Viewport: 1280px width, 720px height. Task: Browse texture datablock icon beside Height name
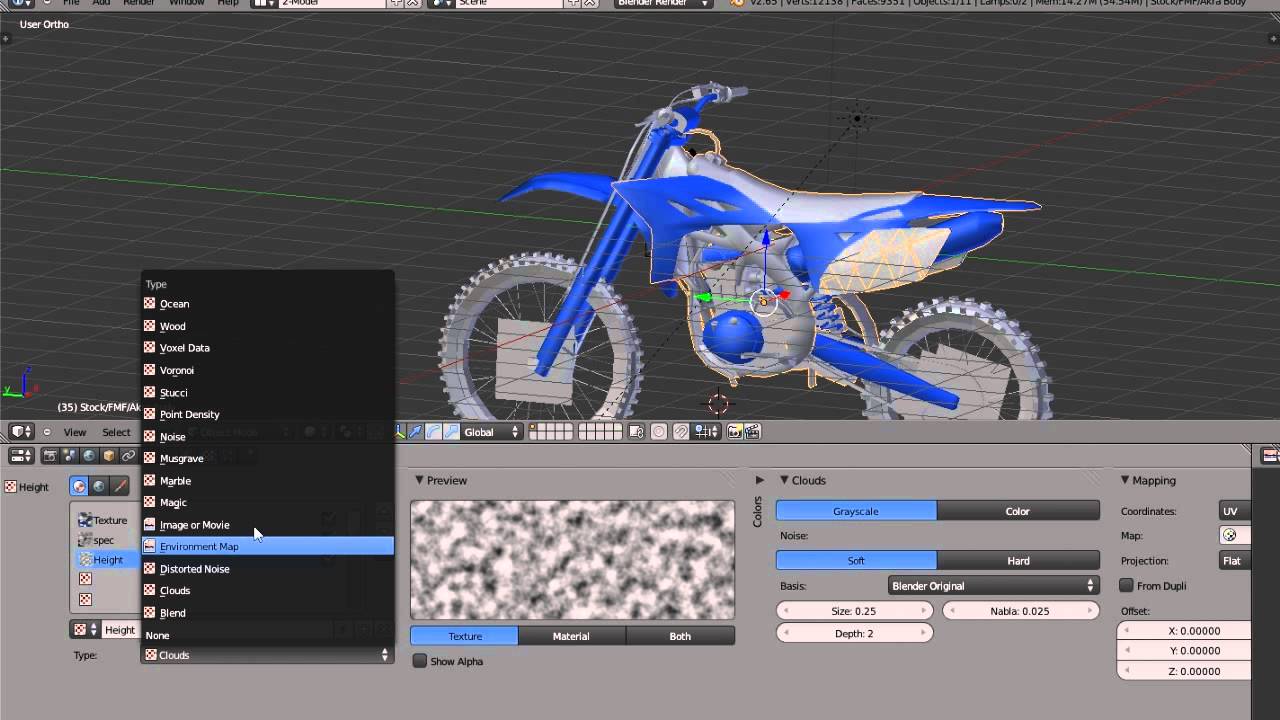click(x=84, y=629)
